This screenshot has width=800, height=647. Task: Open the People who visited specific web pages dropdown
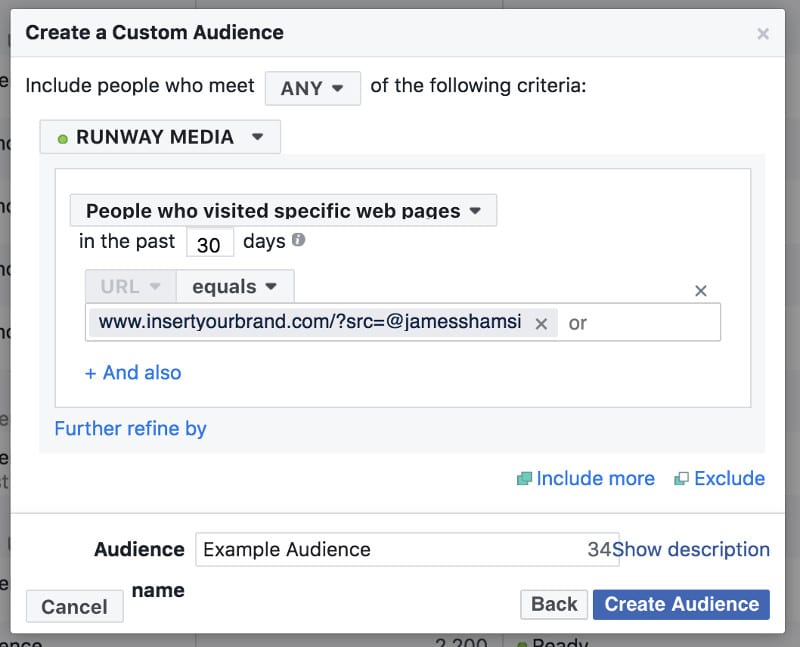283,210
